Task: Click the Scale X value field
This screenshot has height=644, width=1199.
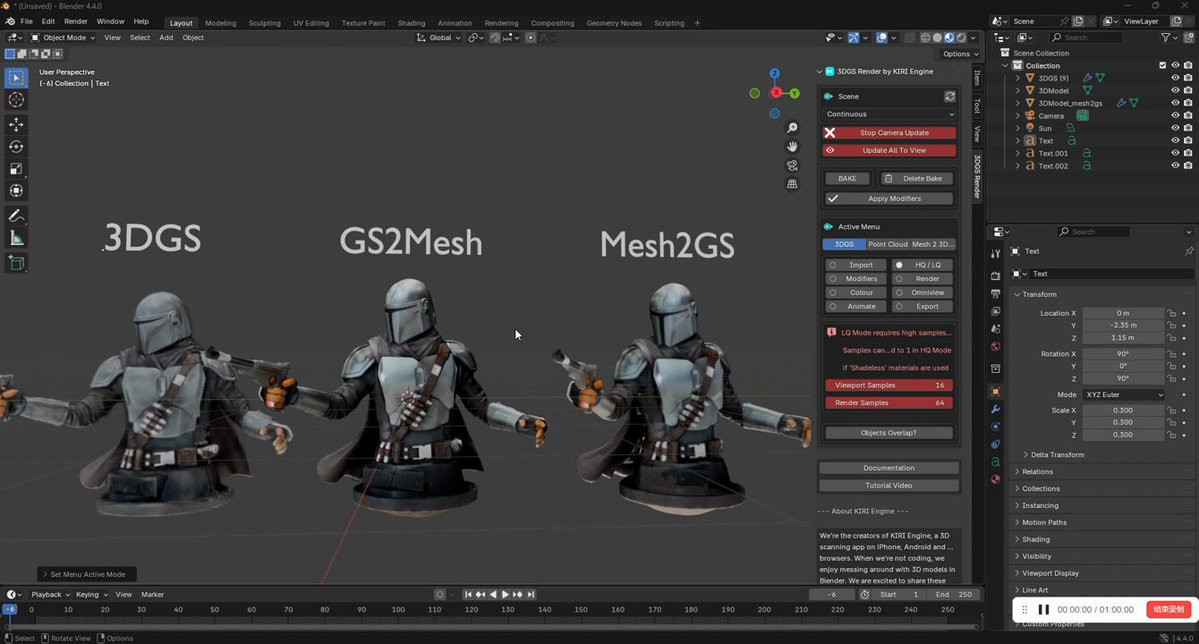Action: pyautogui.click(x=1123, y=410)
